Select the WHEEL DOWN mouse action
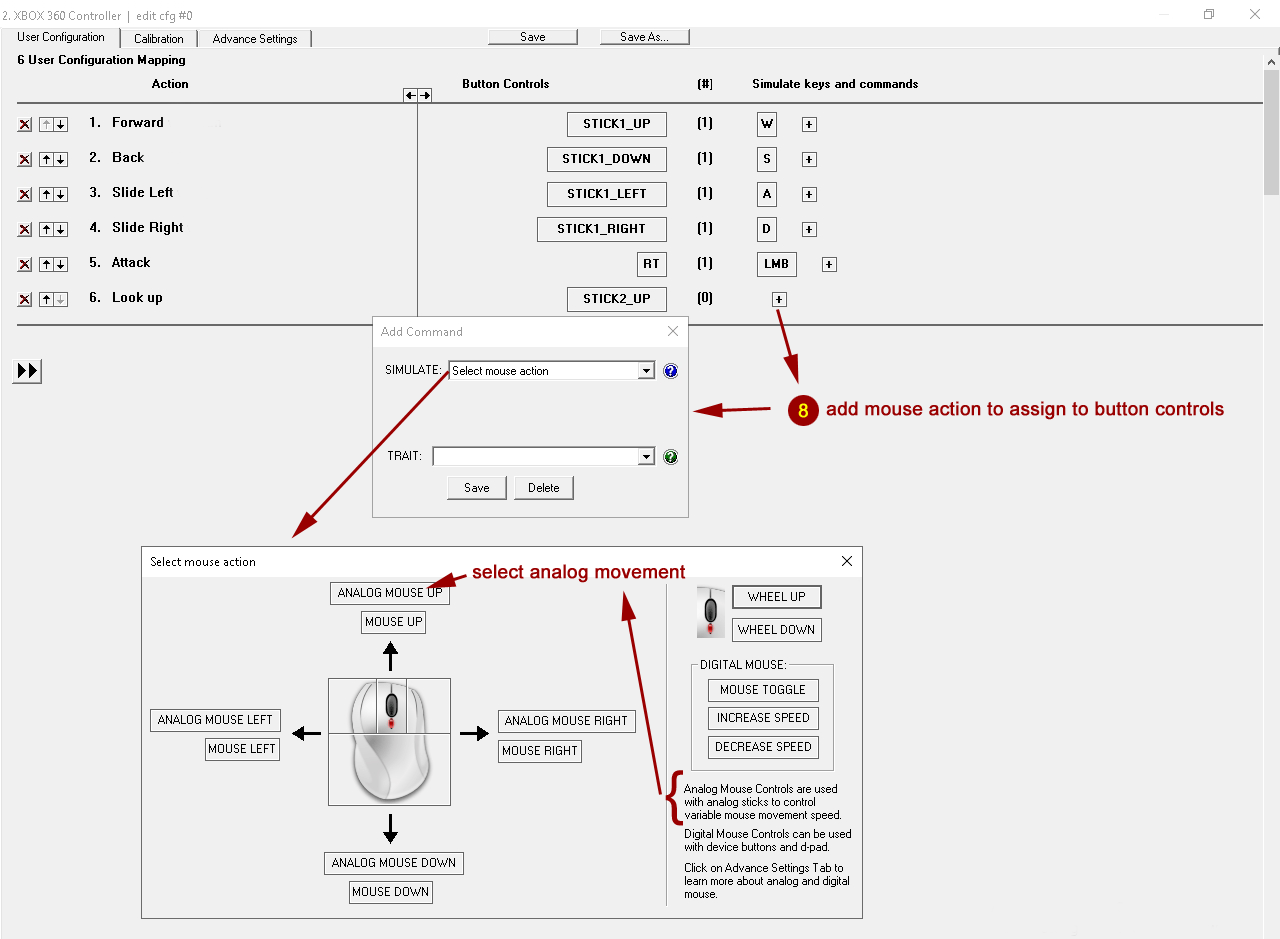The width and height of the screenshot is (1280, 939). (x=776, y=630)
